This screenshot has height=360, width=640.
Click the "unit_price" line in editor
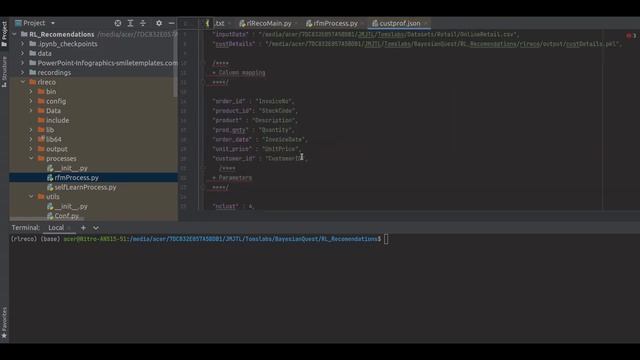256,149
